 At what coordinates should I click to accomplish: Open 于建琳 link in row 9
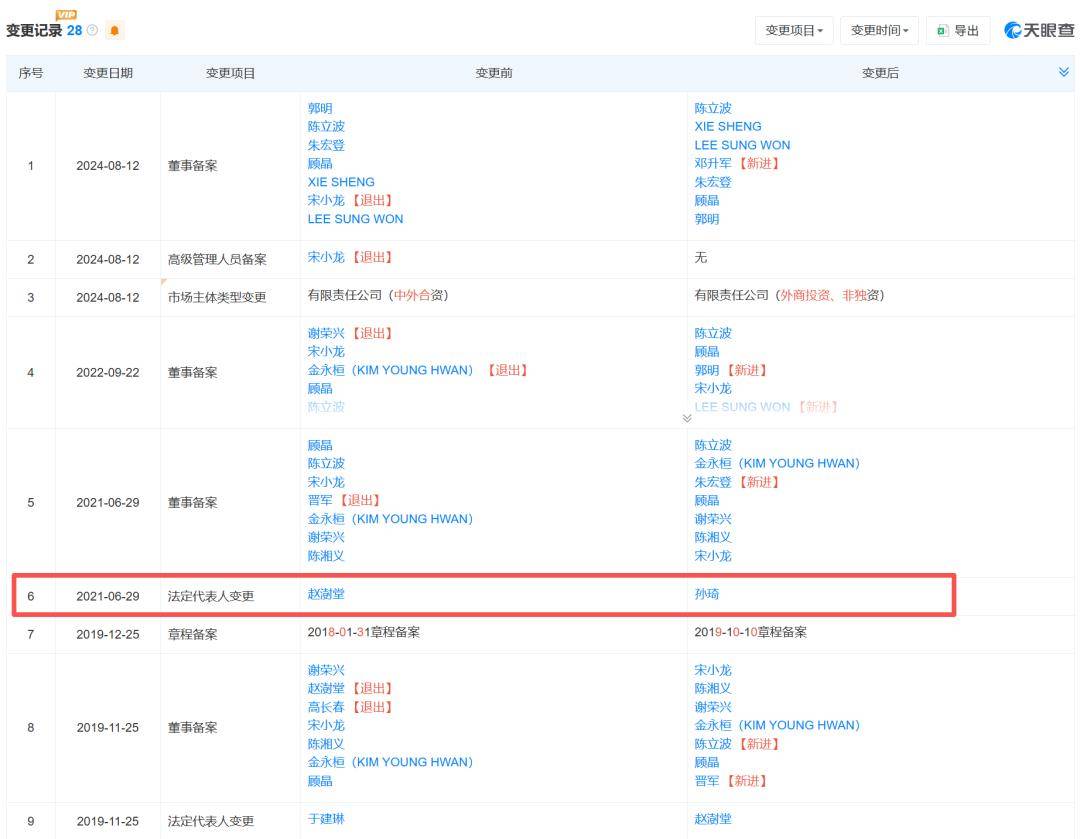326,819
